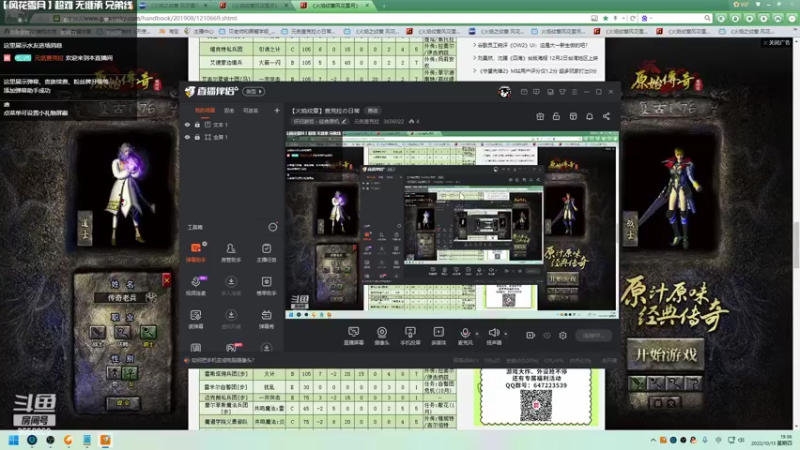Viewport: 800px width, 450px height.
Task: Add a new source with plus icon
Action: click(x=277, y=110)
